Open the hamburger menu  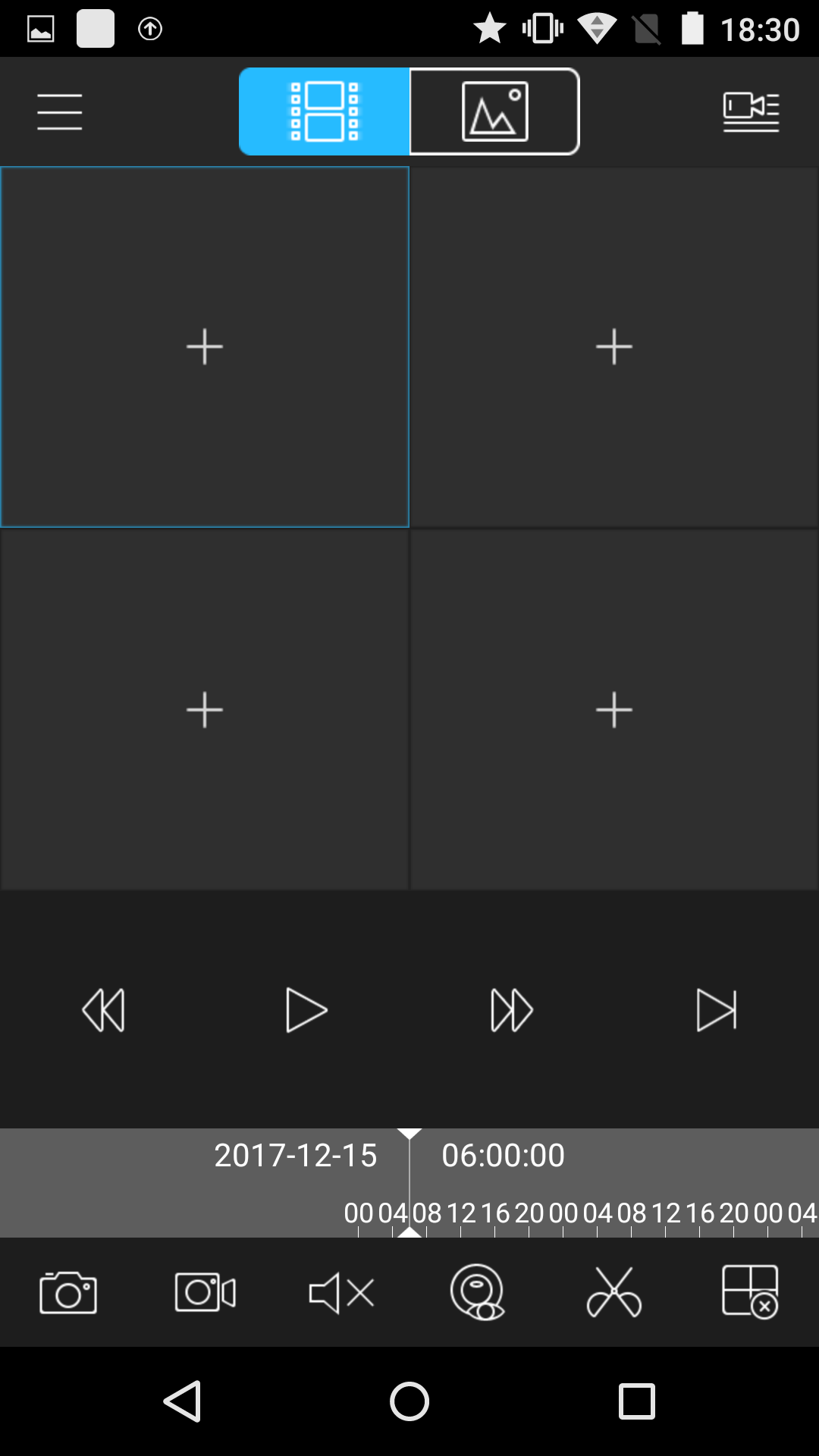point(60,112)
